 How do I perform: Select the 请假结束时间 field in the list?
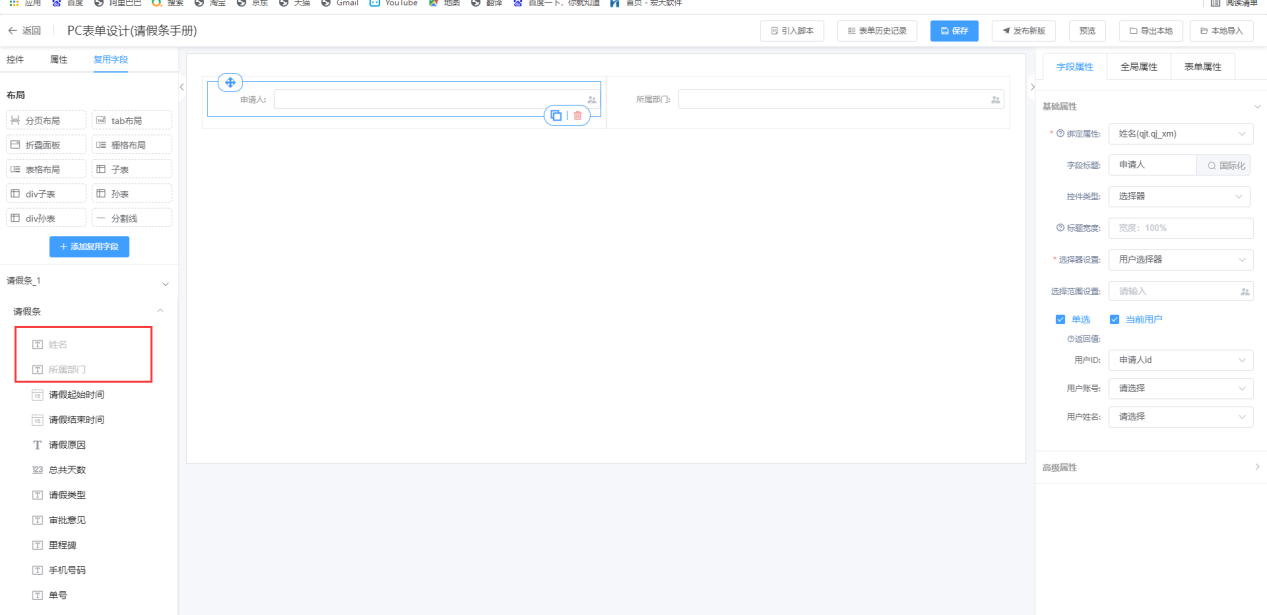[77, 420]
